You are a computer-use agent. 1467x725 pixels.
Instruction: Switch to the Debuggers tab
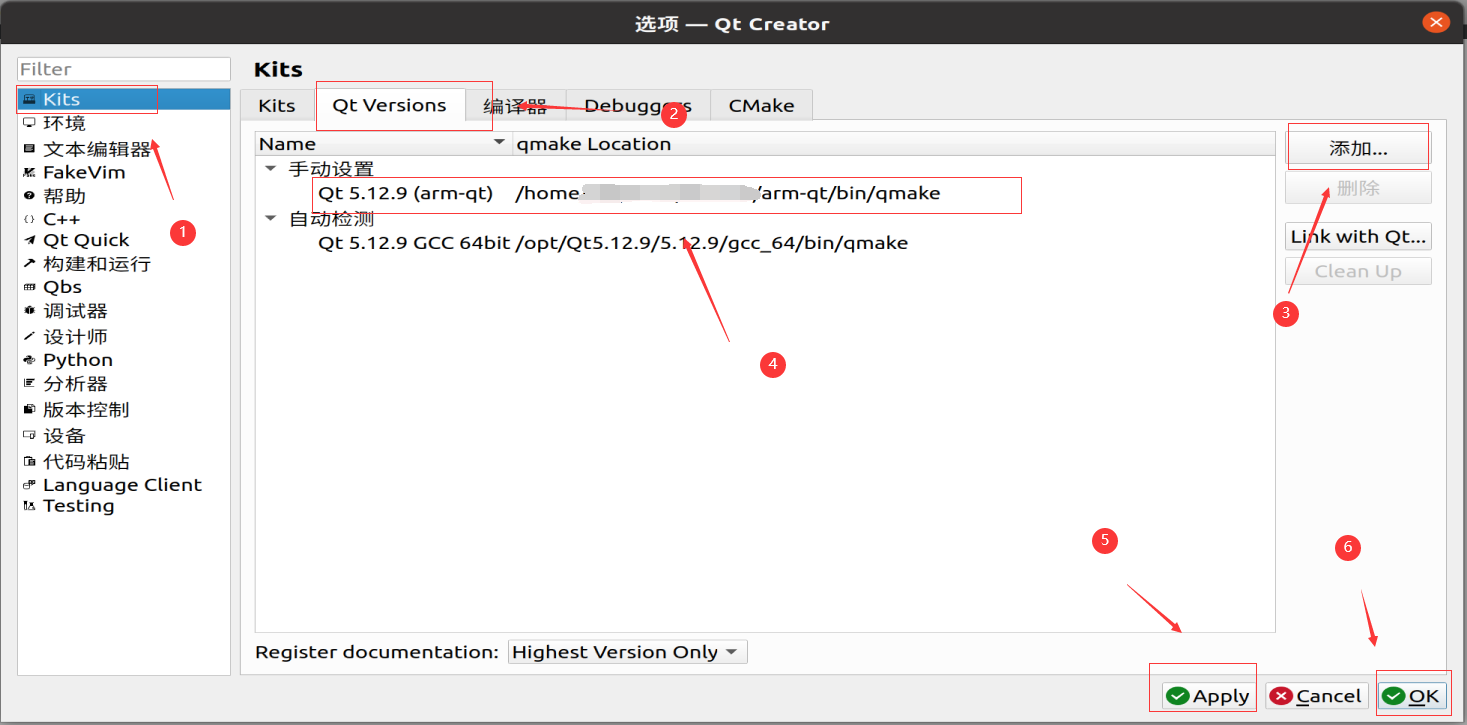[x=637, y=105]
